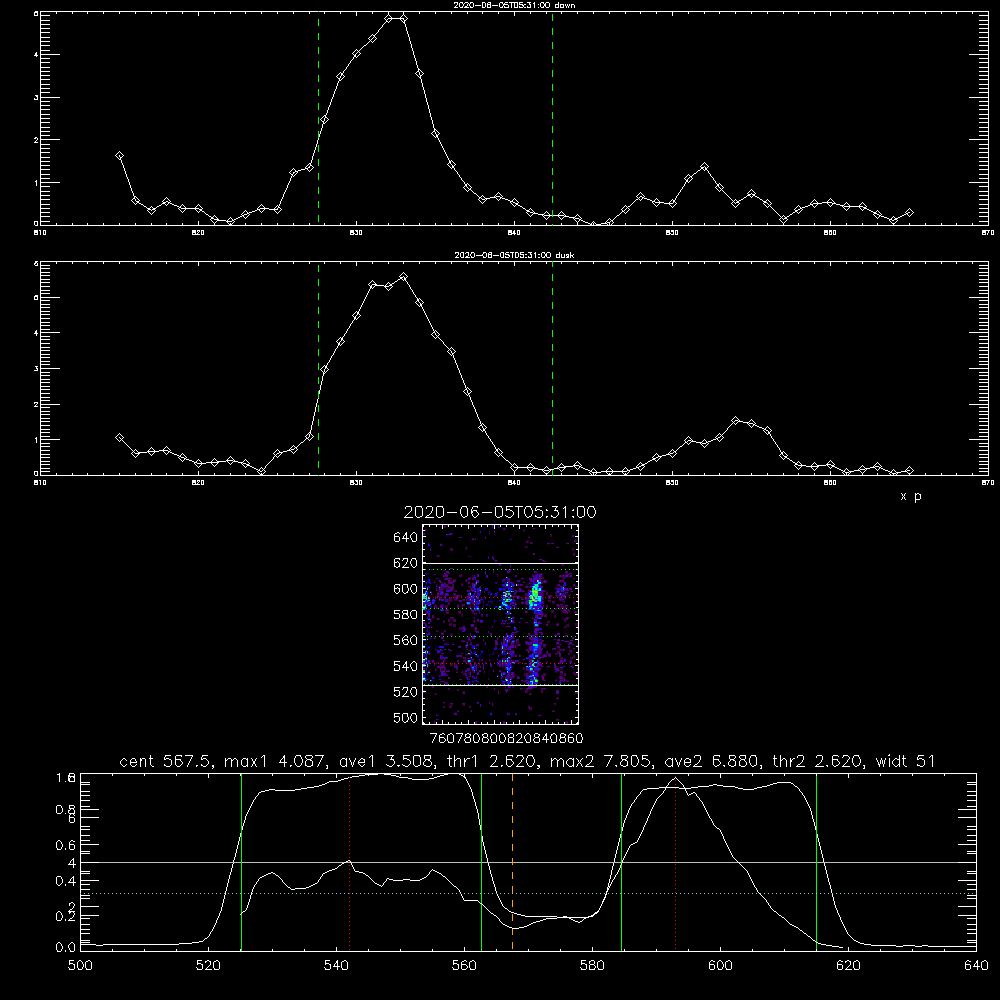Click the detector heatmap image thumbnail

click(500, 624)
